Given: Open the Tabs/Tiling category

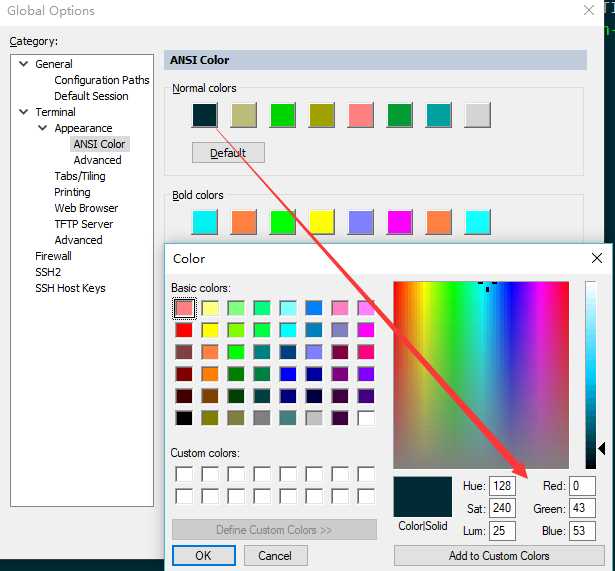Looking at the screenshot, I should coord(80,176).
